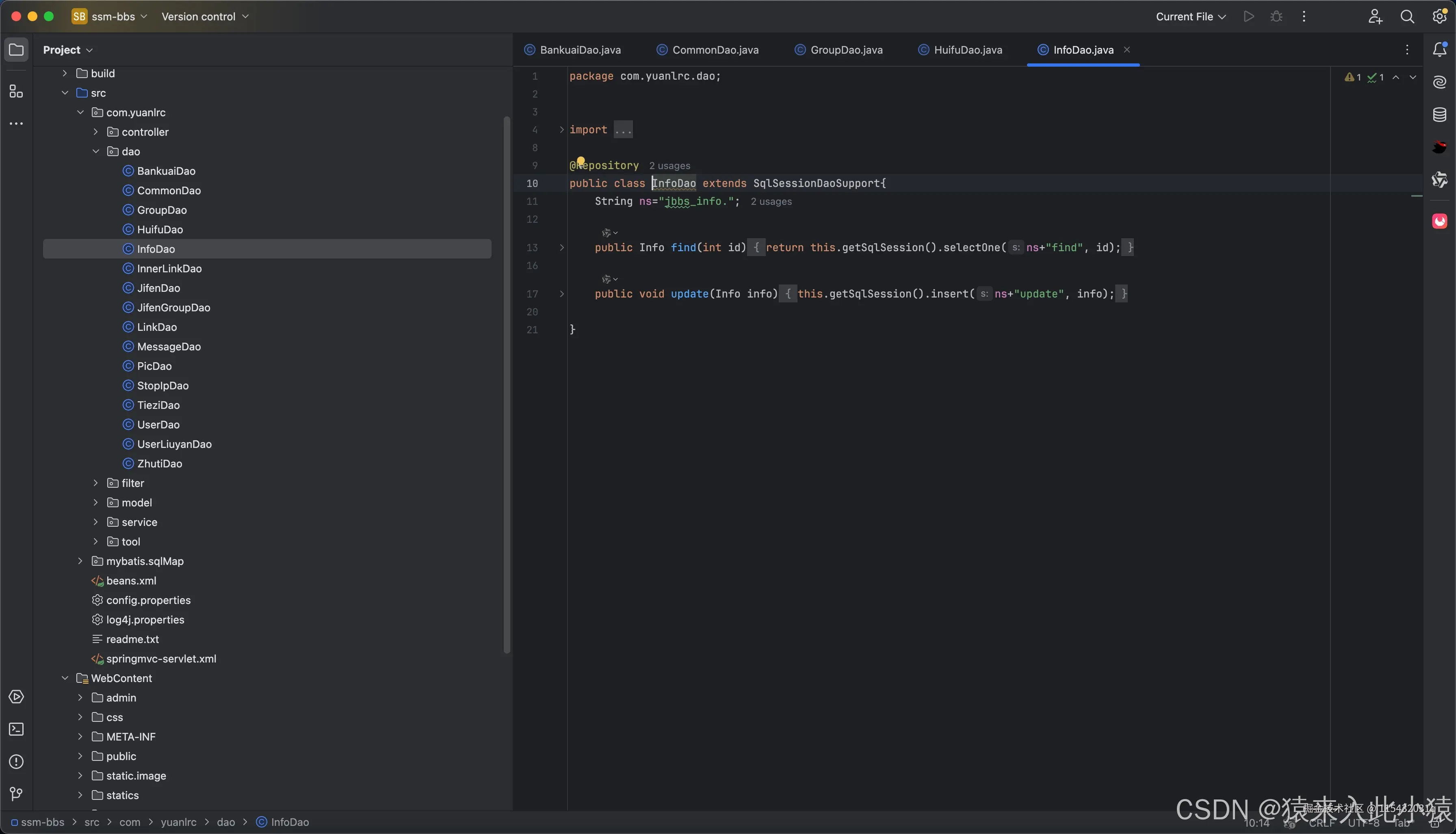Collapse the src folder
1456x834 pixels.
tap(65, 93)
